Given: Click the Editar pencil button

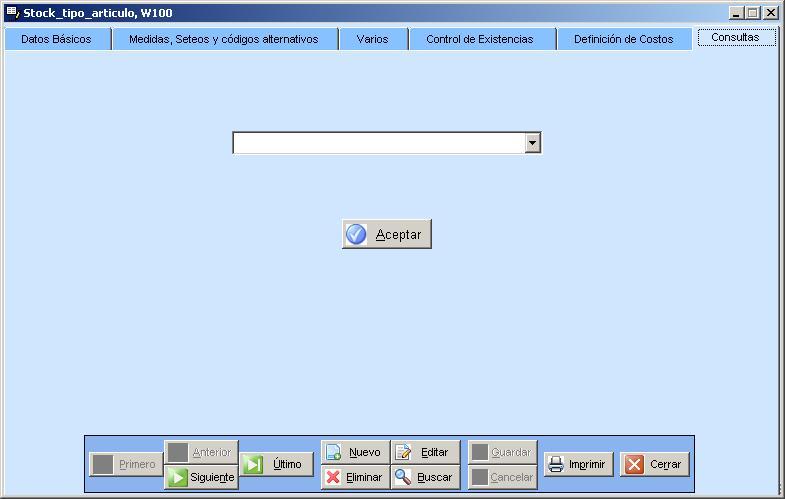Looking at the screenshot, I should (425, 452).
